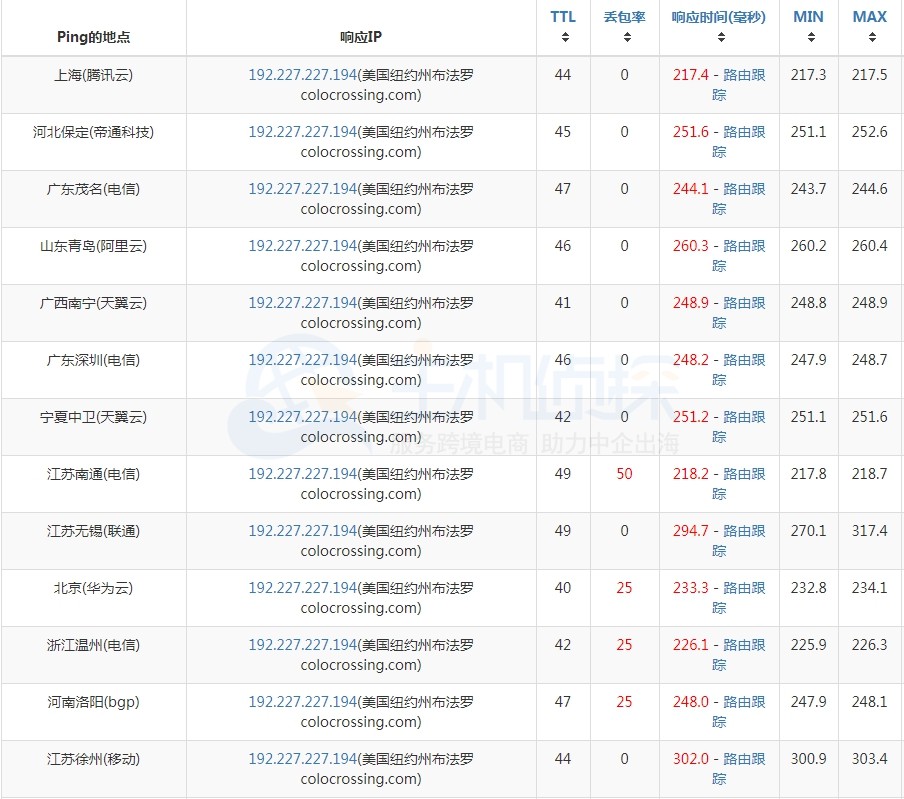Sort by 响应时间(毫秒) column

coord(719,27)
